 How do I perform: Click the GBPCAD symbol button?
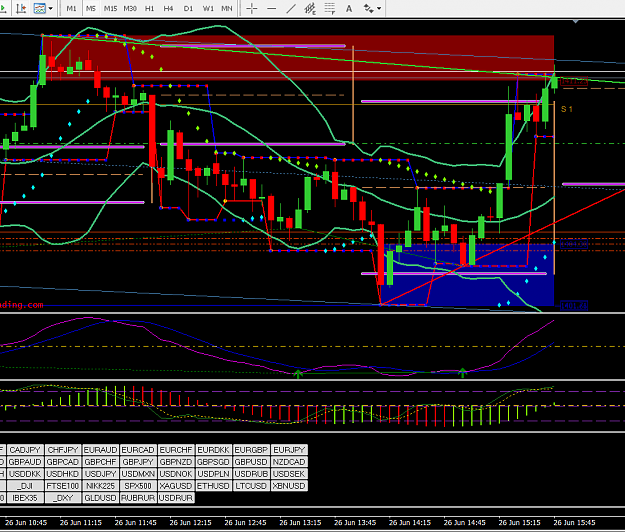[x=63, y=462]
